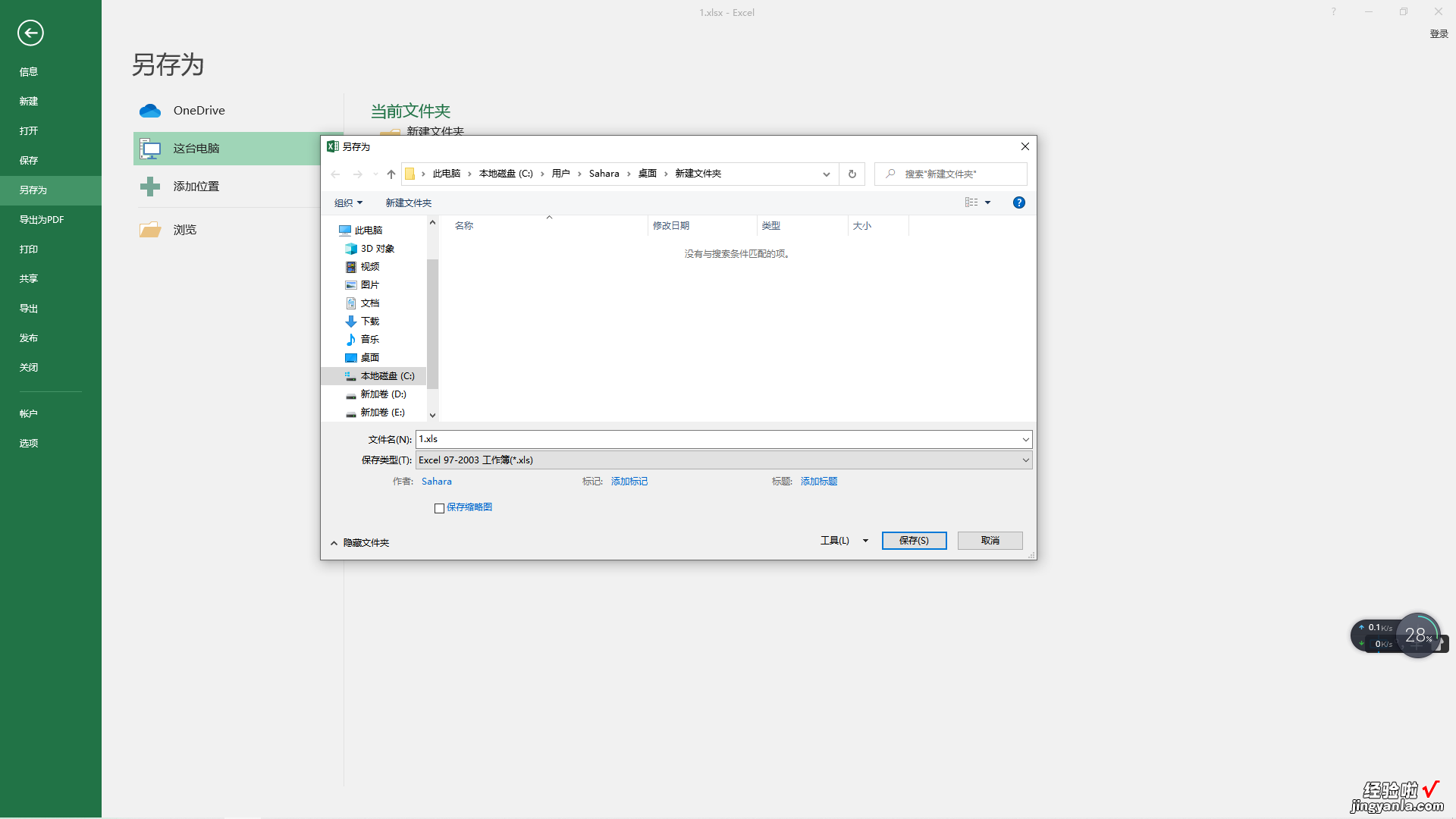Click the search magnifier icon
The width and height of the screenshot is (1456, 819).
(x=891, y=174)
